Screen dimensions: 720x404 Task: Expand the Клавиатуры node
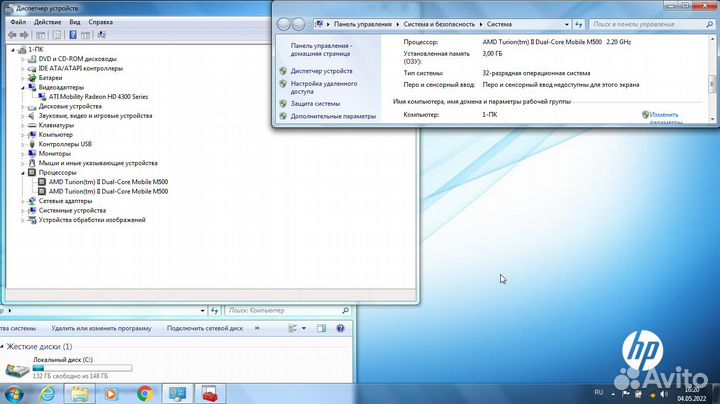[x=22, y=125]
